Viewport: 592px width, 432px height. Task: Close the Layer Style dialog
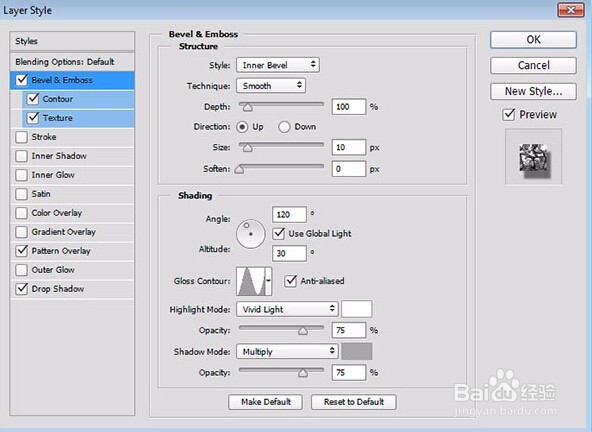pos(571,10)
